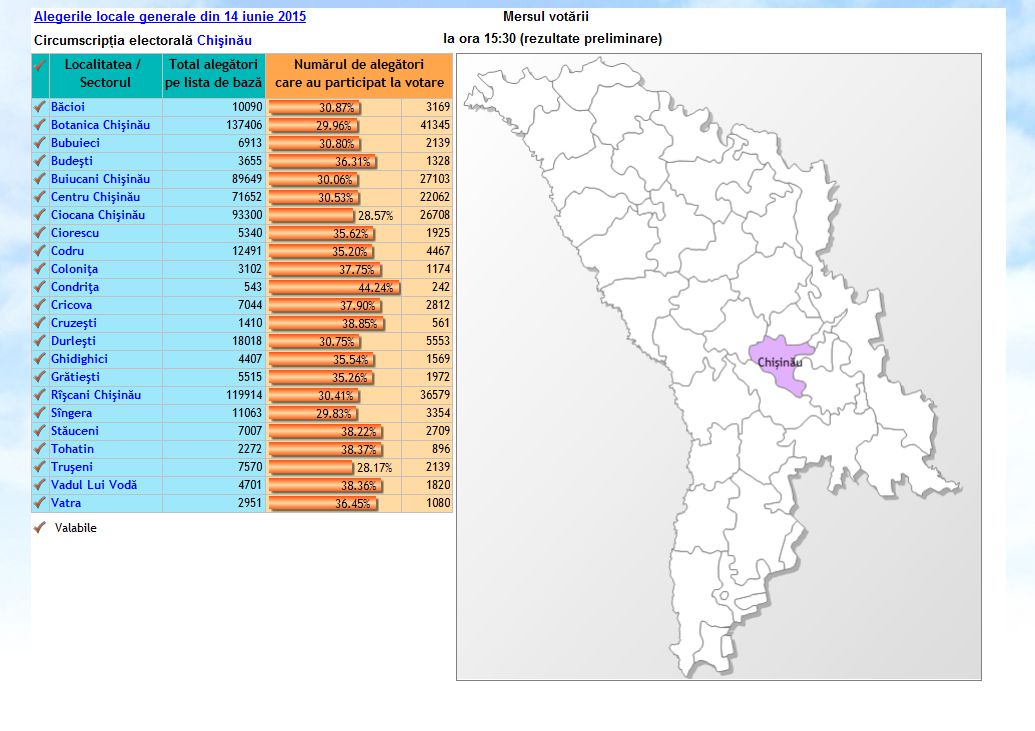Click the Chișinău link in the header
Image resolution: width=1035 pixels, height=731 pixels.
click(x=224, y=40)
